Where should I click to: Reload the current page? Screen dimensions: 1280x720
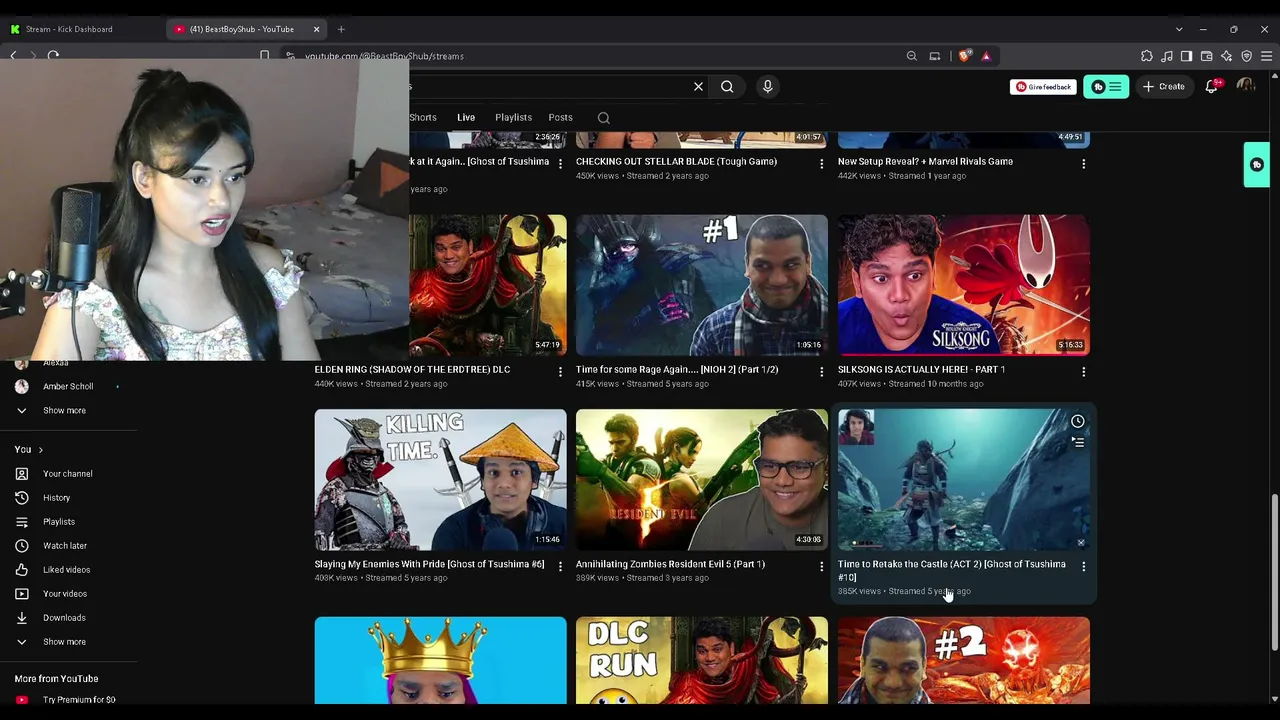[x=53, y=56]
